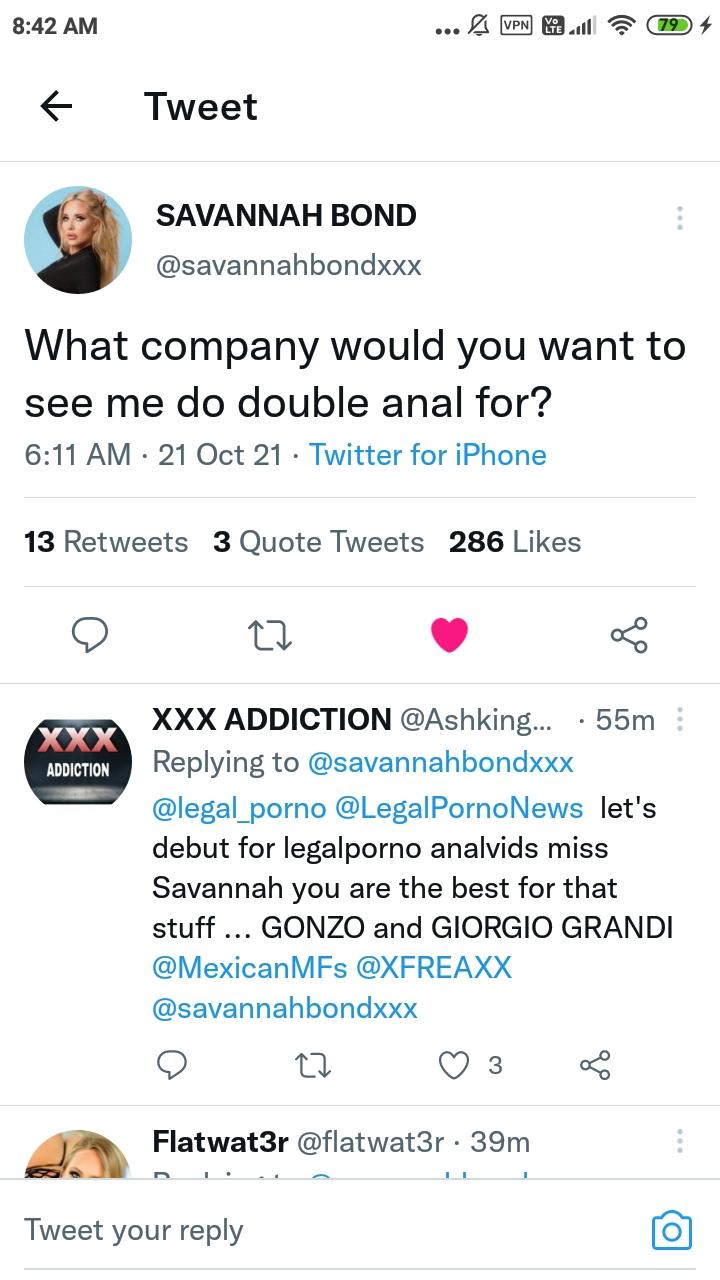Like XXX ADDICTION's reply

point(455,1065)
